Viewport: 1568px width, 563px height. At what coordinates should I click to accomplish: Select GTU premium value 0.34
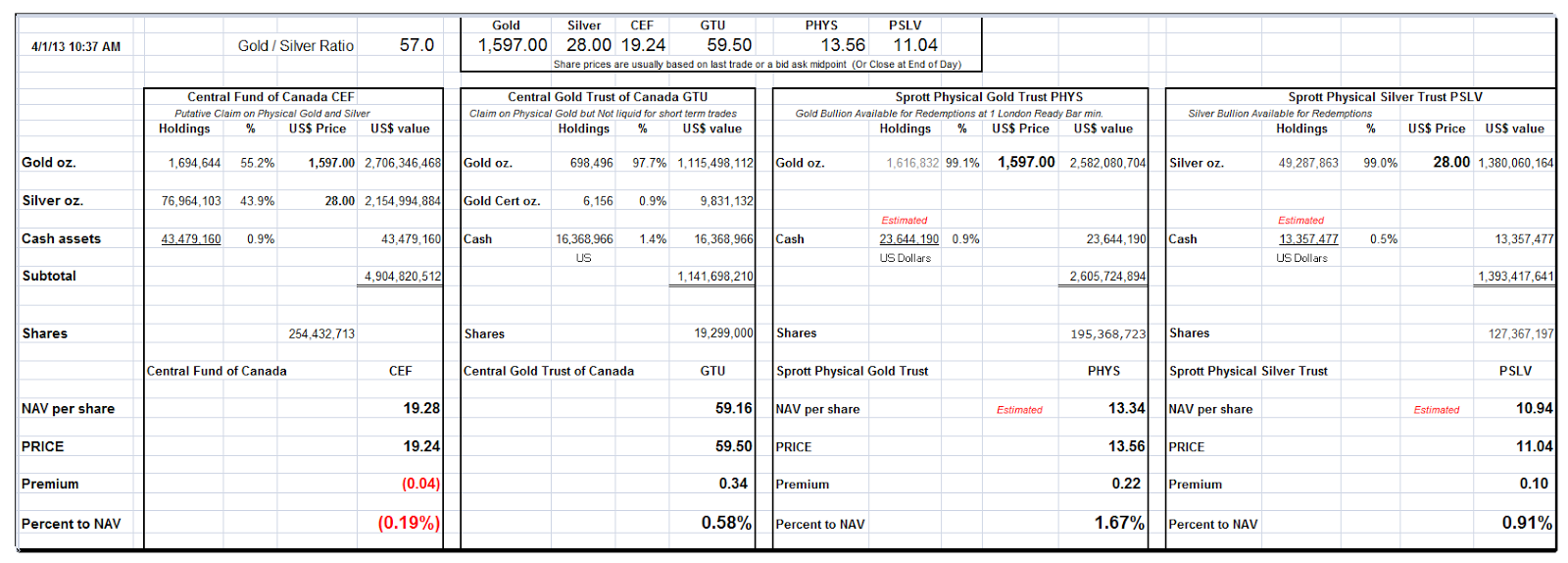(x=733, y=484)
